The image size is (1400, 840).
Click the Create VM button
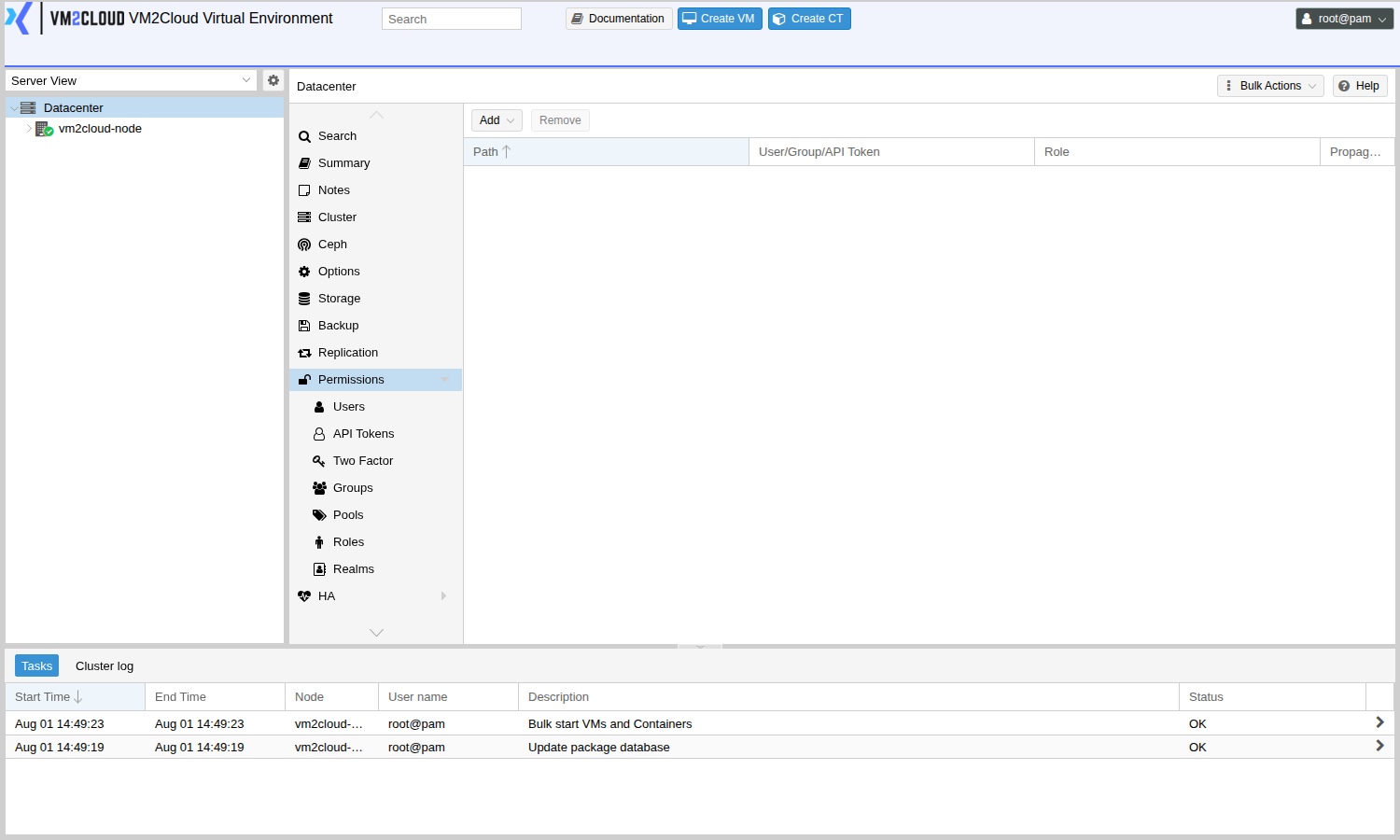pyautogui.click(x=720, y=19)
